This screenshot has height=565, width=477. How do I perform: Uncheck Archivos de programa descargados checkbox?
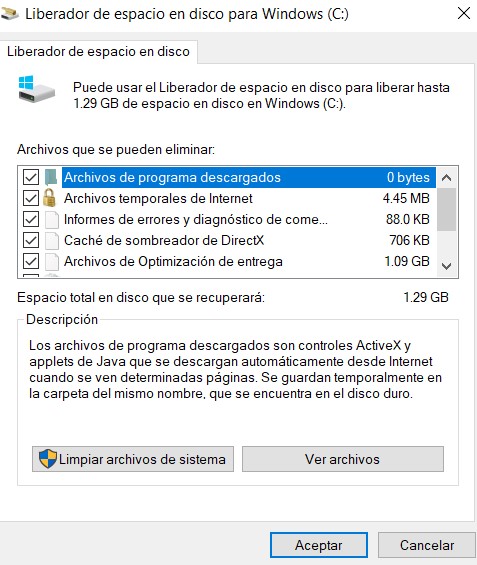pos(31,177)
